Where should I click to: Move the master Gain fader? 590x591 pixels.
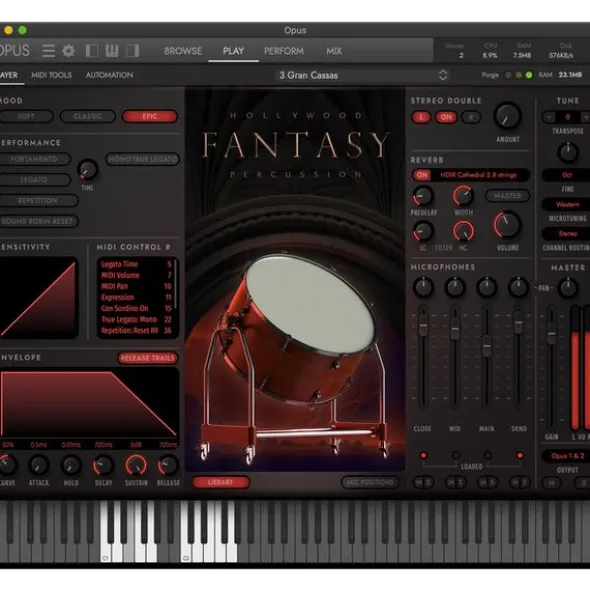point(552,334)
